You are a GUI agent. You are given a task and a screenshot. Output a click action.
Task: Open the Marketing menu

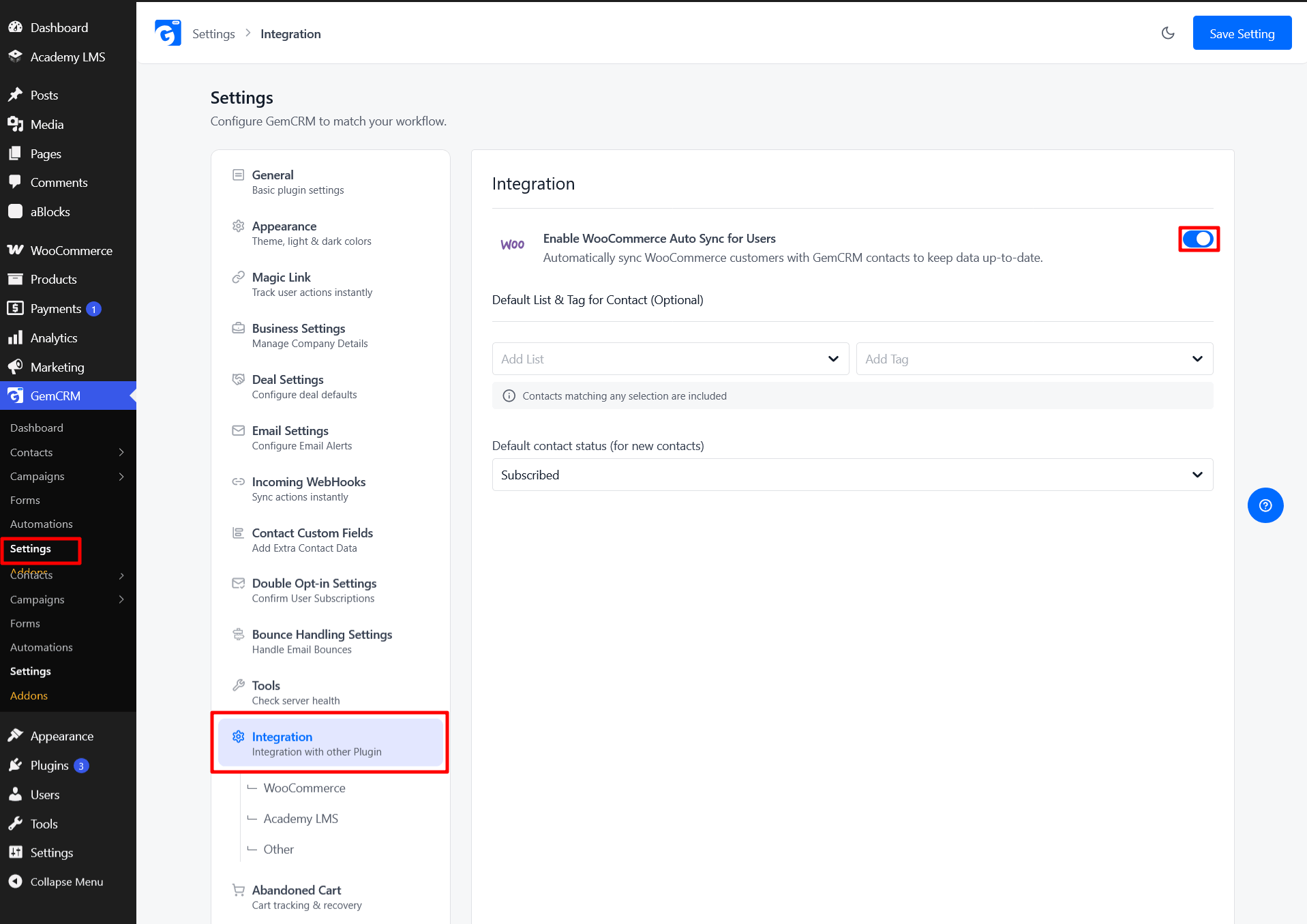[x=57, y=367]
